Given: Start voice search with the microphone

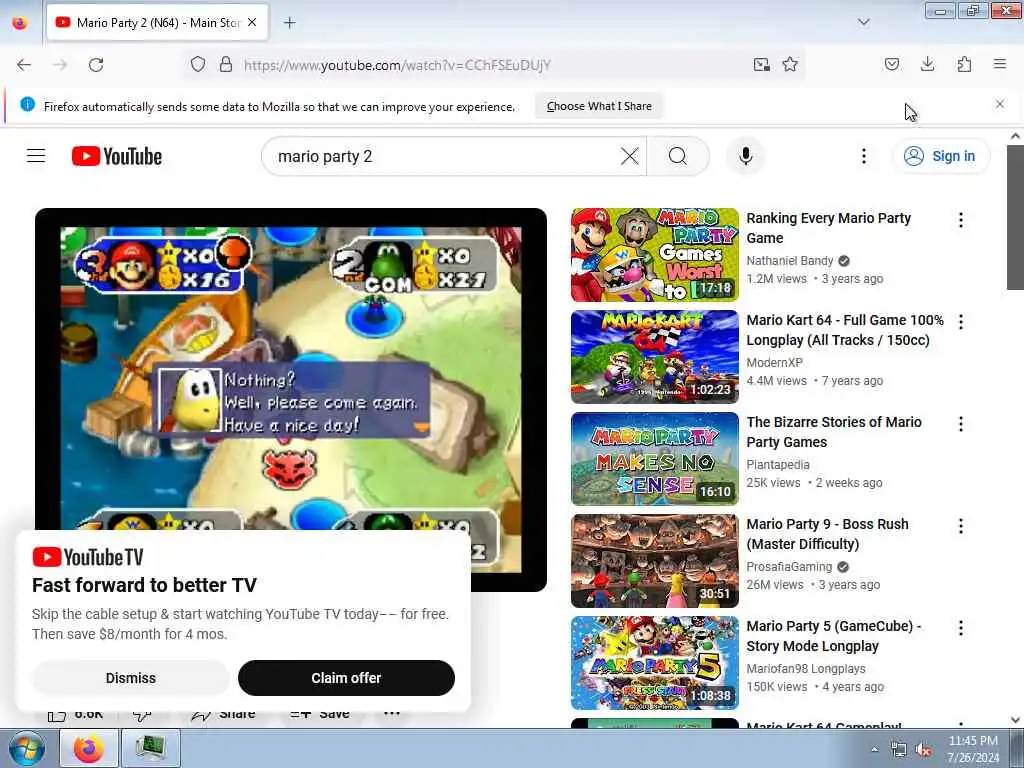Looking at the screenshot, I should tap(745, 156).
